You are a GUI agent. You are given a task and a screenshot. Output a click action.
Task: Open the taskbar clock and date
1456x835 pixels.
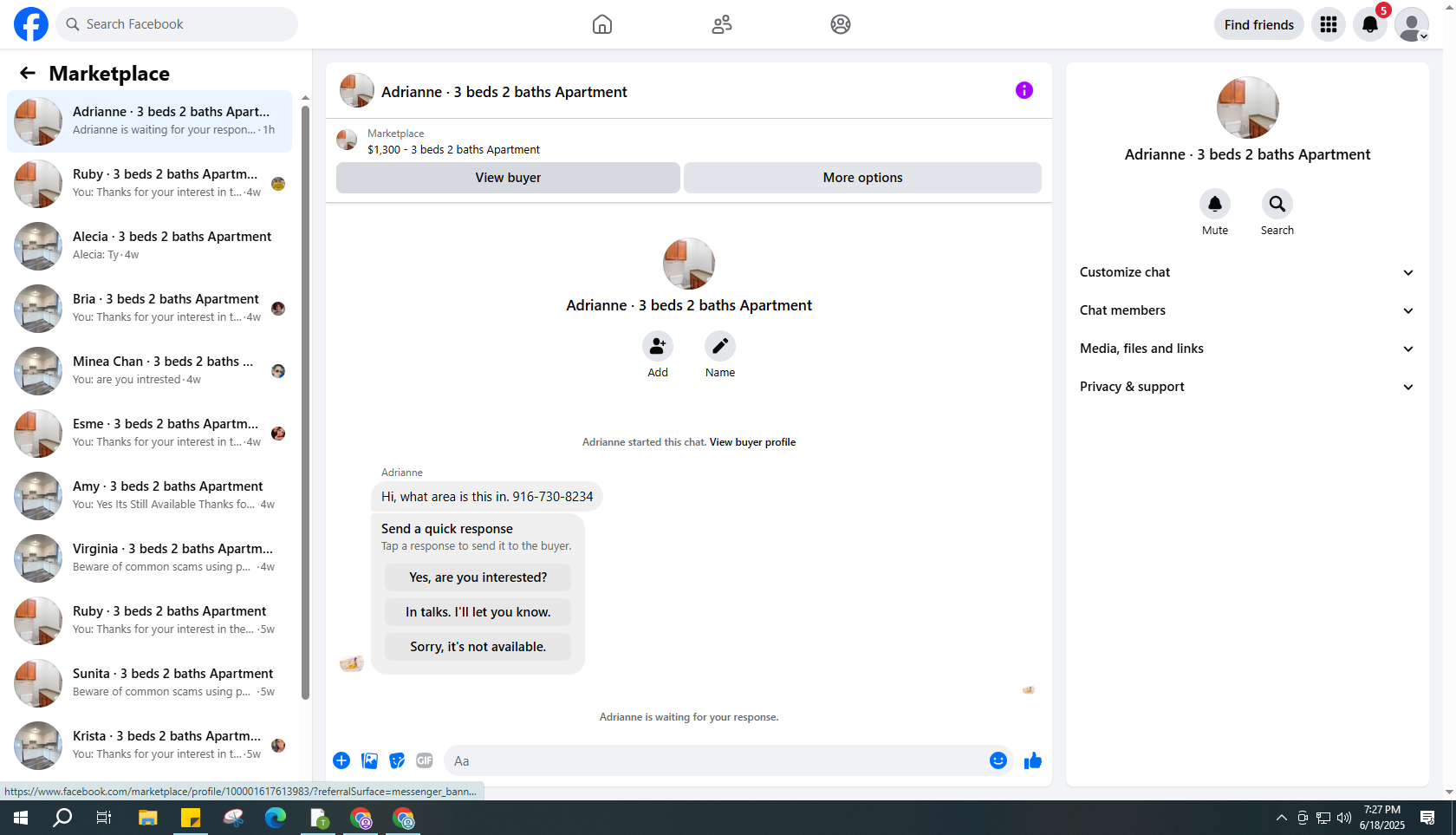[1382, 818]
